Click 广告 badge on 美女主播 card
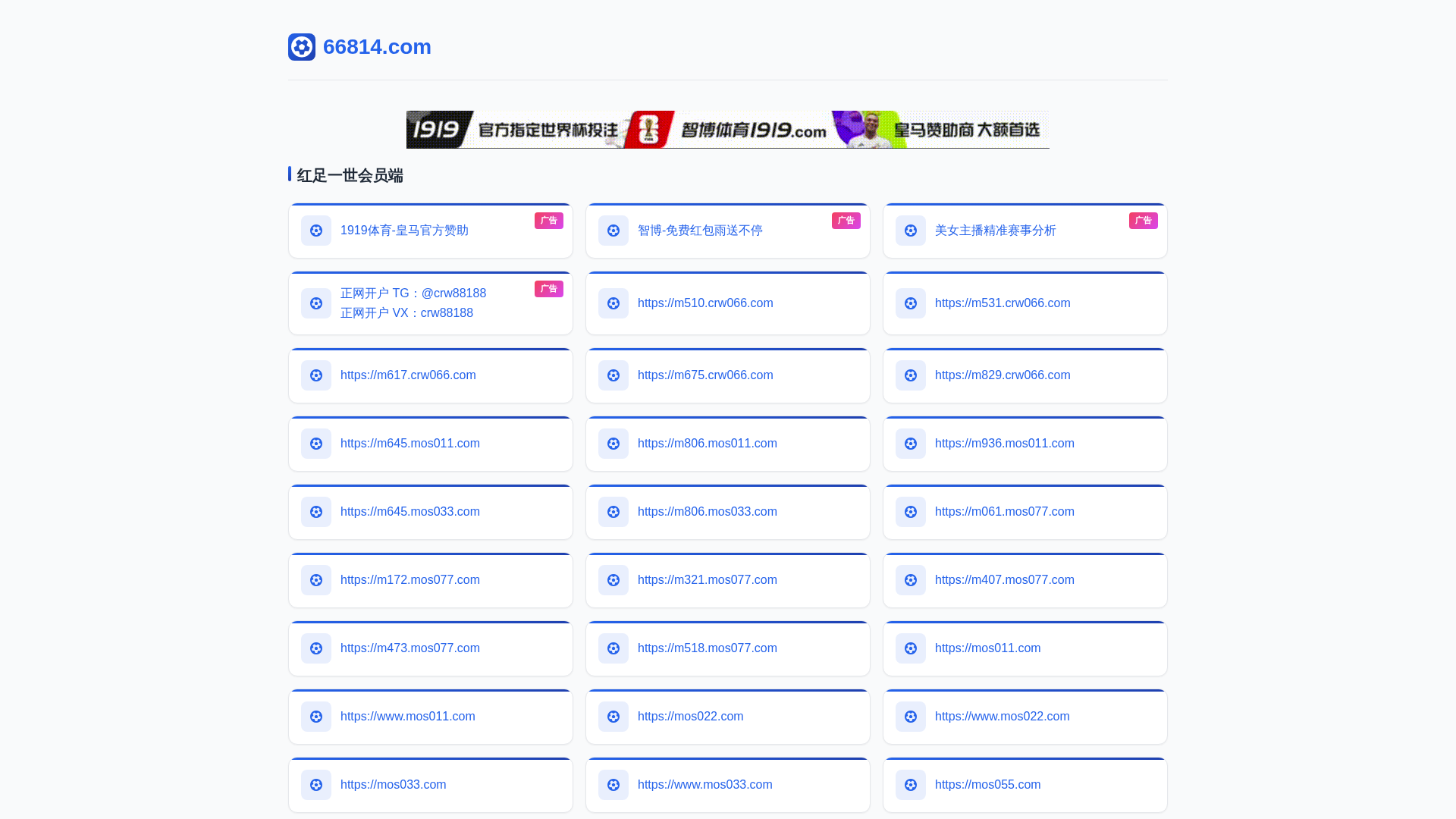The height and width of the screenshot is (819, 1456). [x=1144, y=221]
